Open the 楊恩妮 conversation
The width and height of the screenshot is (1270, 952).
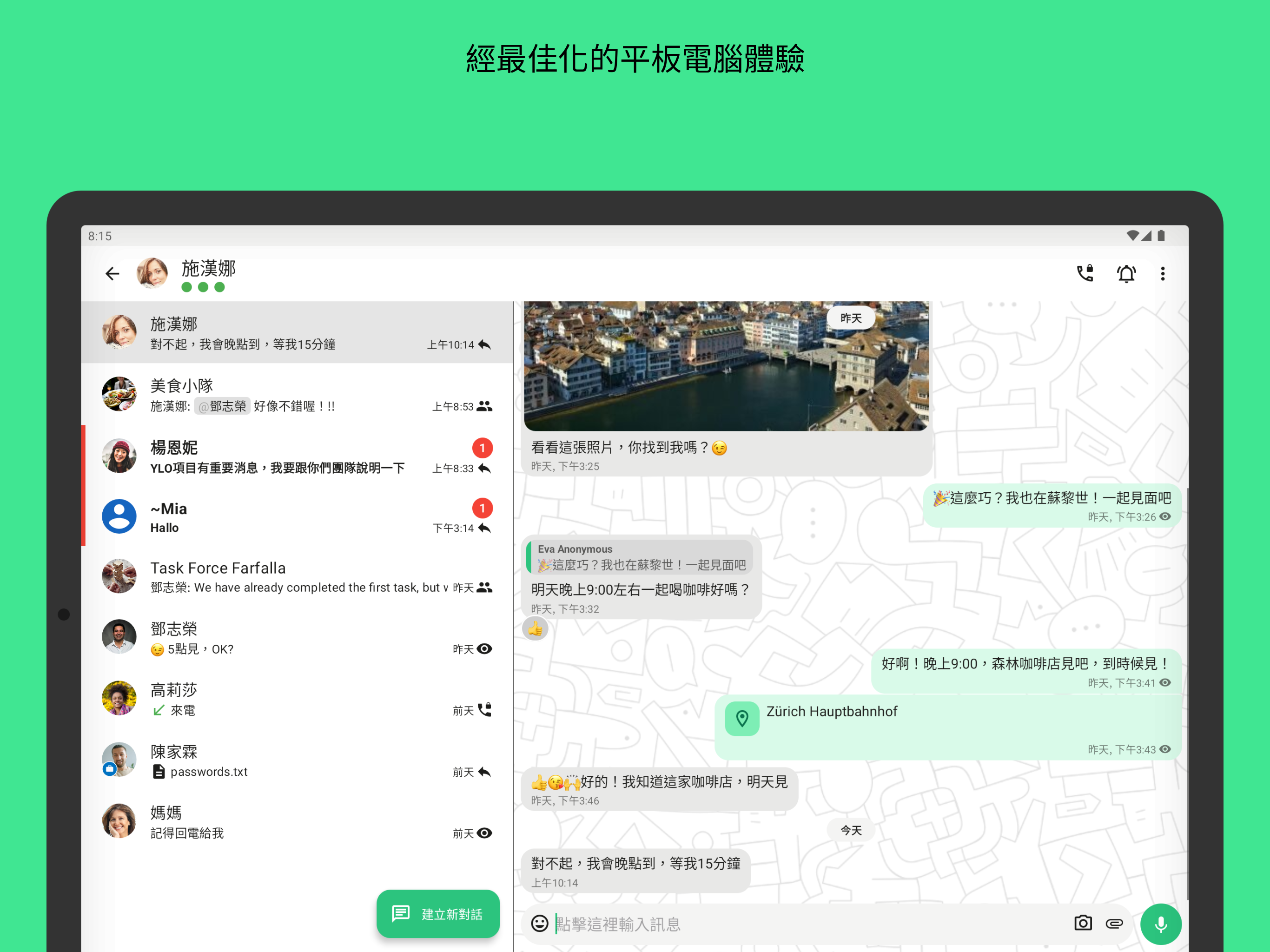[x=297, y=456]
